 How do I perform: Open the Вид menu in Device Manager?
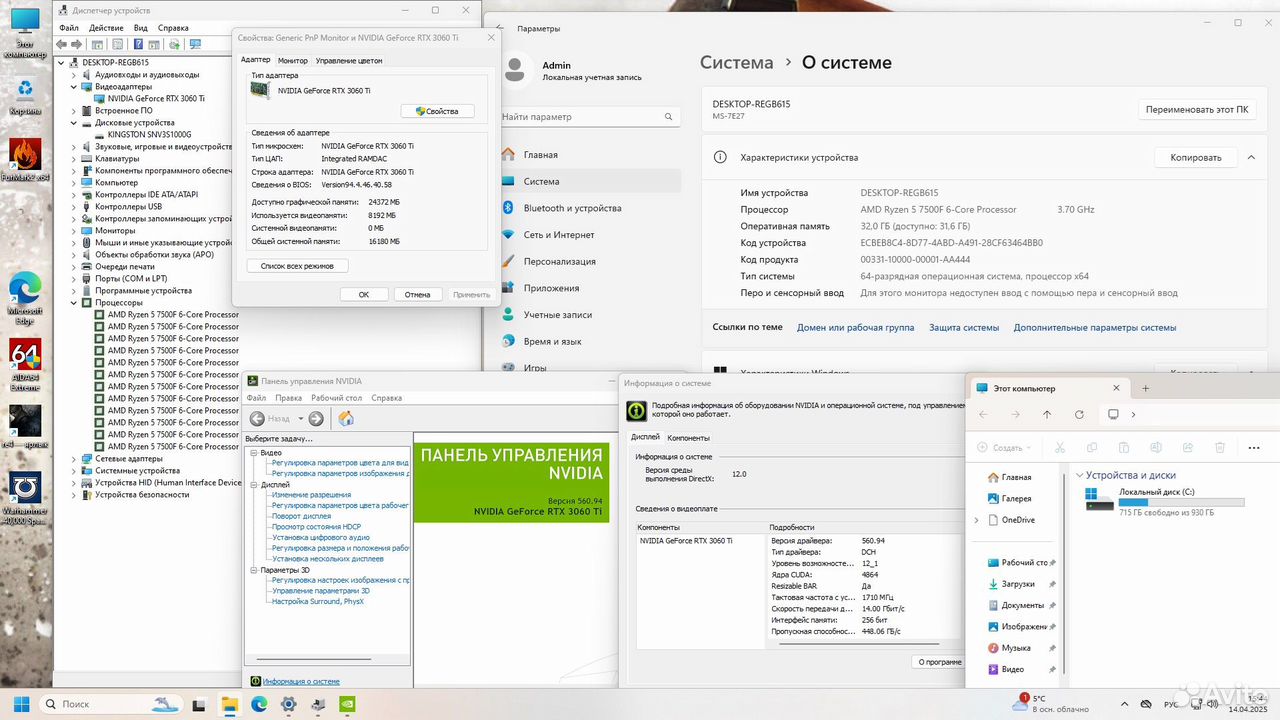(x=141, y=28)
